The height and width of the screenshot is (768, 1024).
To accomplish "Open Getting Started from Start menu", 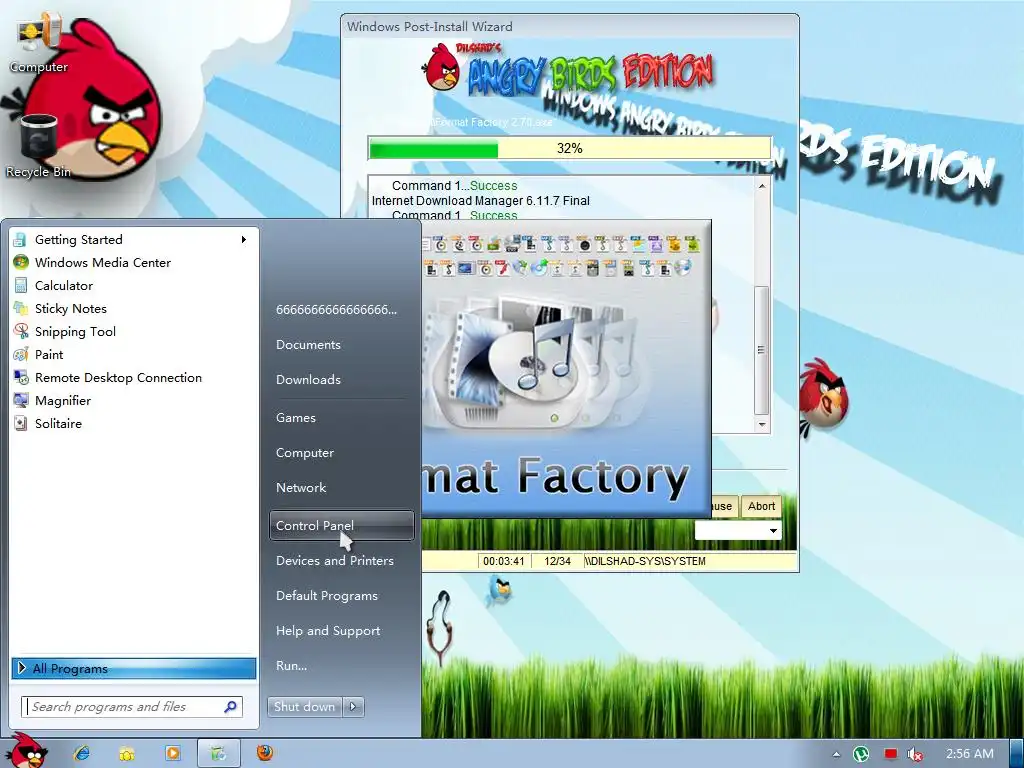I will [x=135, y=240].
